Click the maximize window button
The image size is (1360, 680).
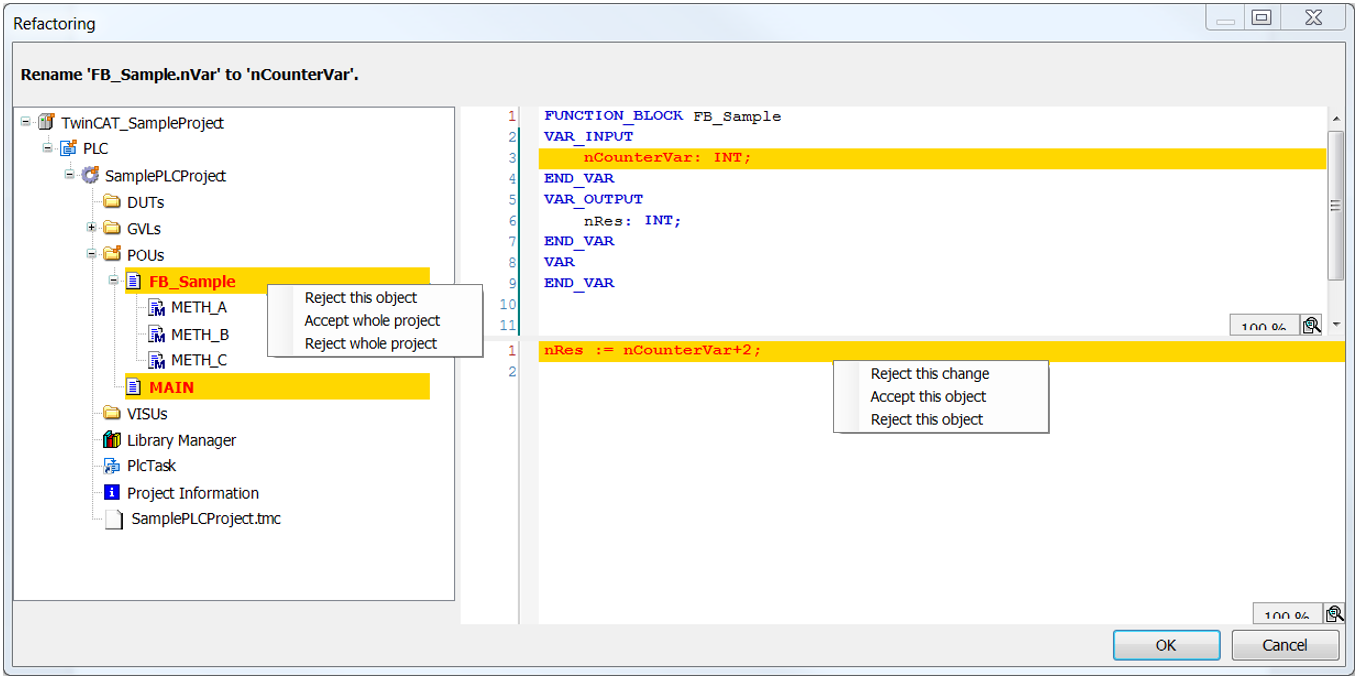(1262, 17)
